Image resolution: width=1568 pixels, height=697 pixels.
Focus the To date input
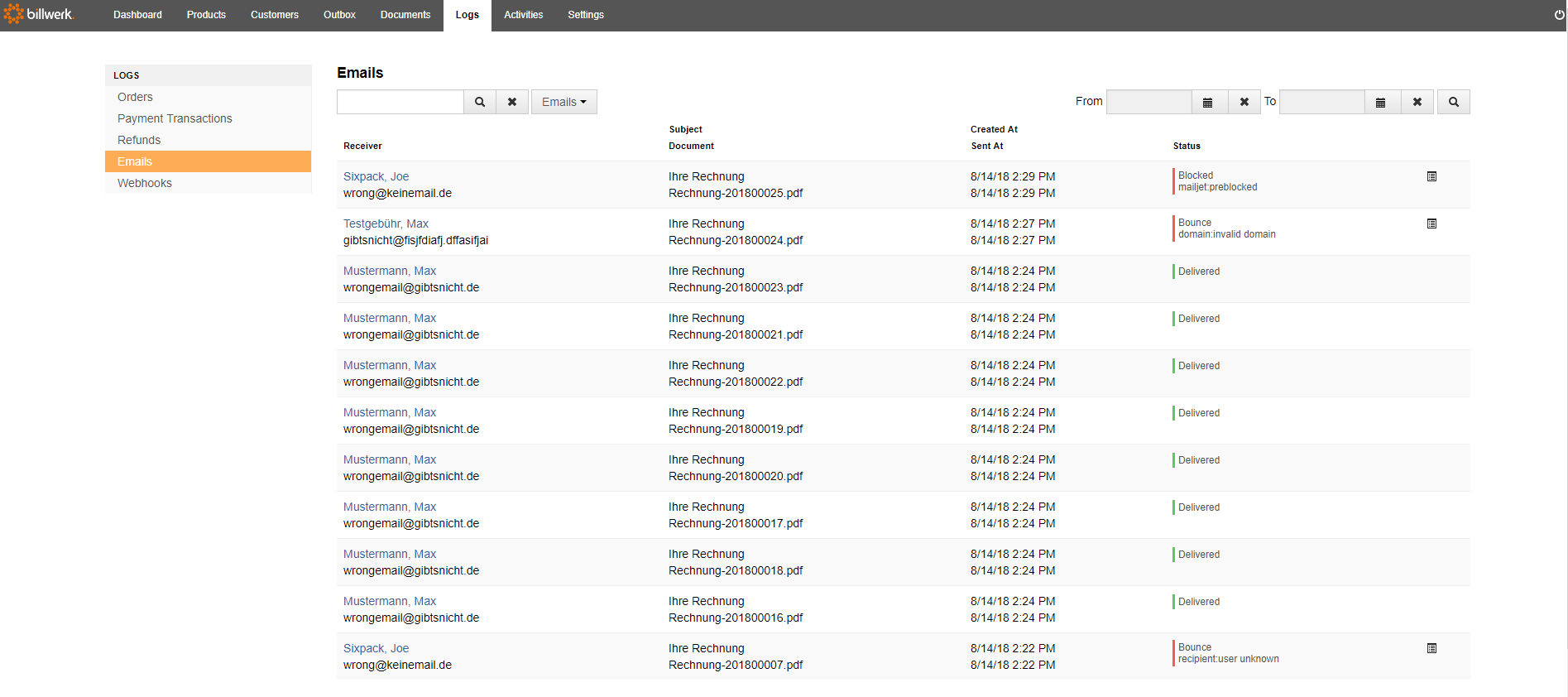[1321, 102]
